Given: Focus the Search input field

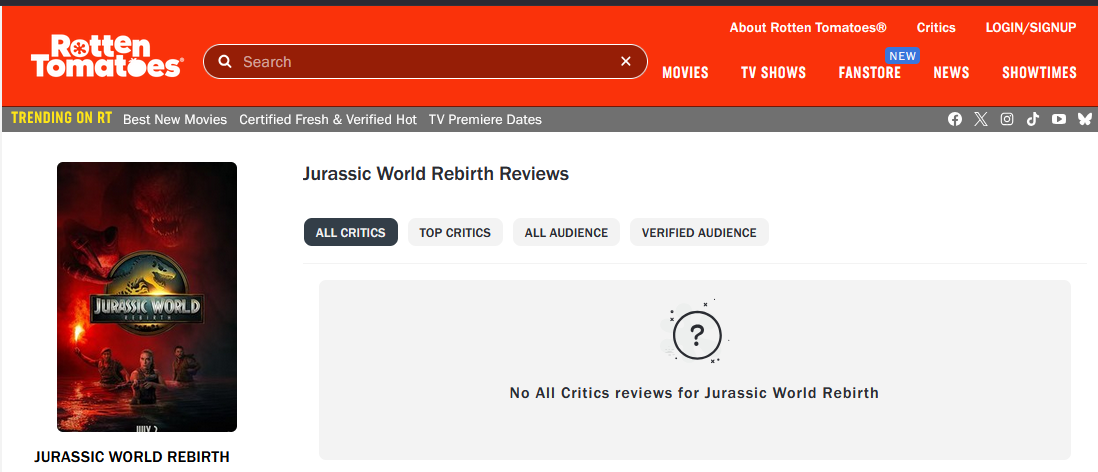Looking at the screenshot, I should [425, 62].
